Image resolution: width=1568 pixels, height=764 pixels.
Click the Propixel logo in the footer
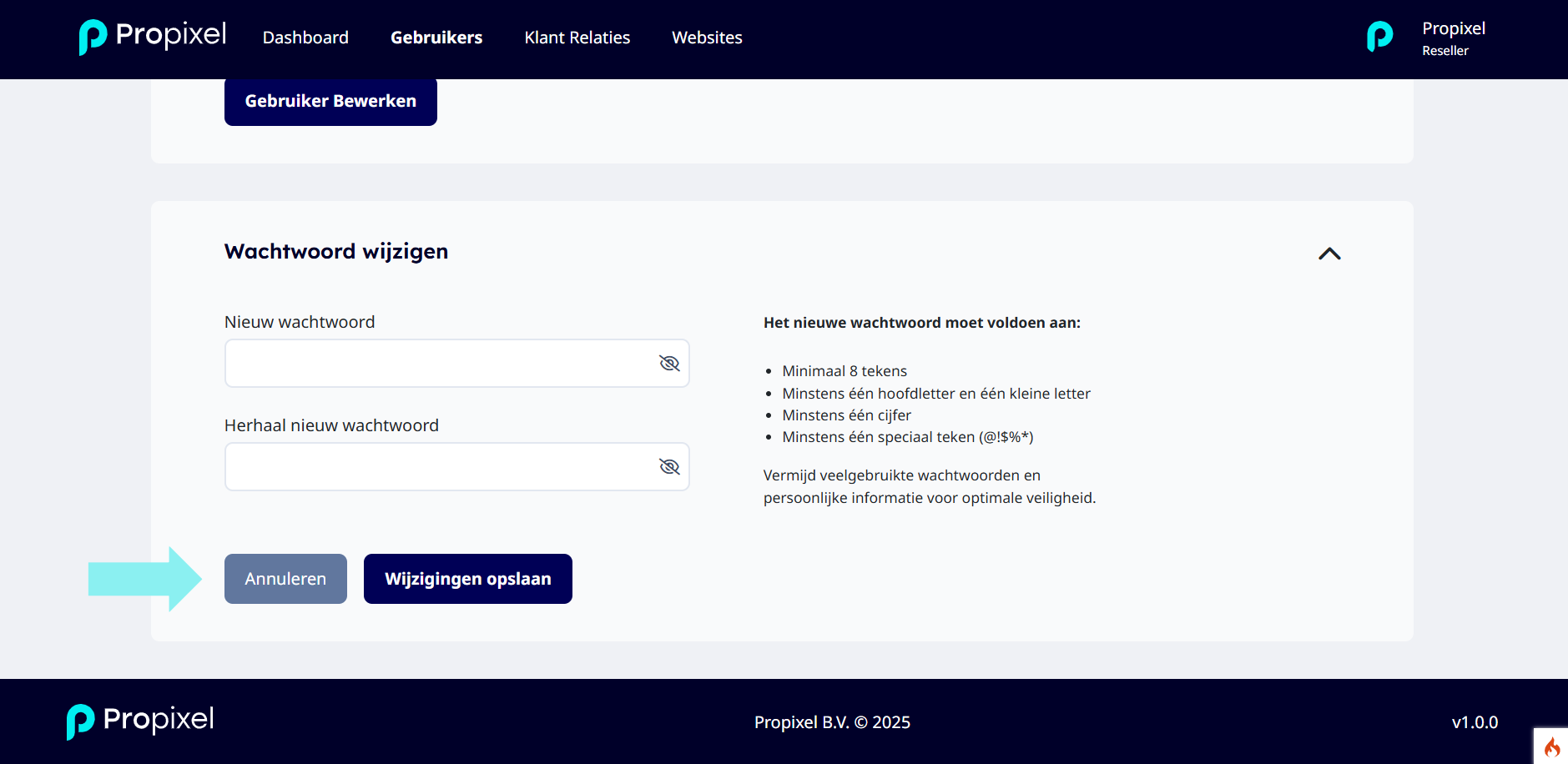140,721
